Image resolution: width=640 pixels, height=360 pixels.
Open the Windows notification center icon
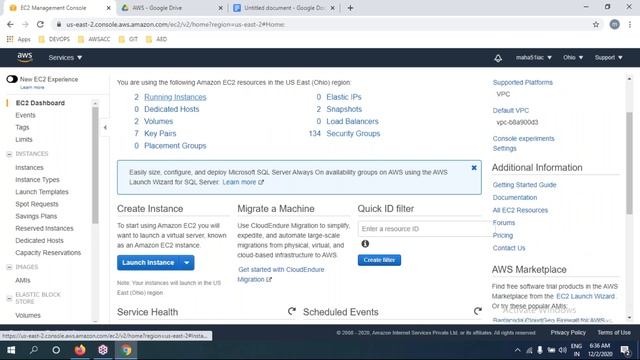625,350
